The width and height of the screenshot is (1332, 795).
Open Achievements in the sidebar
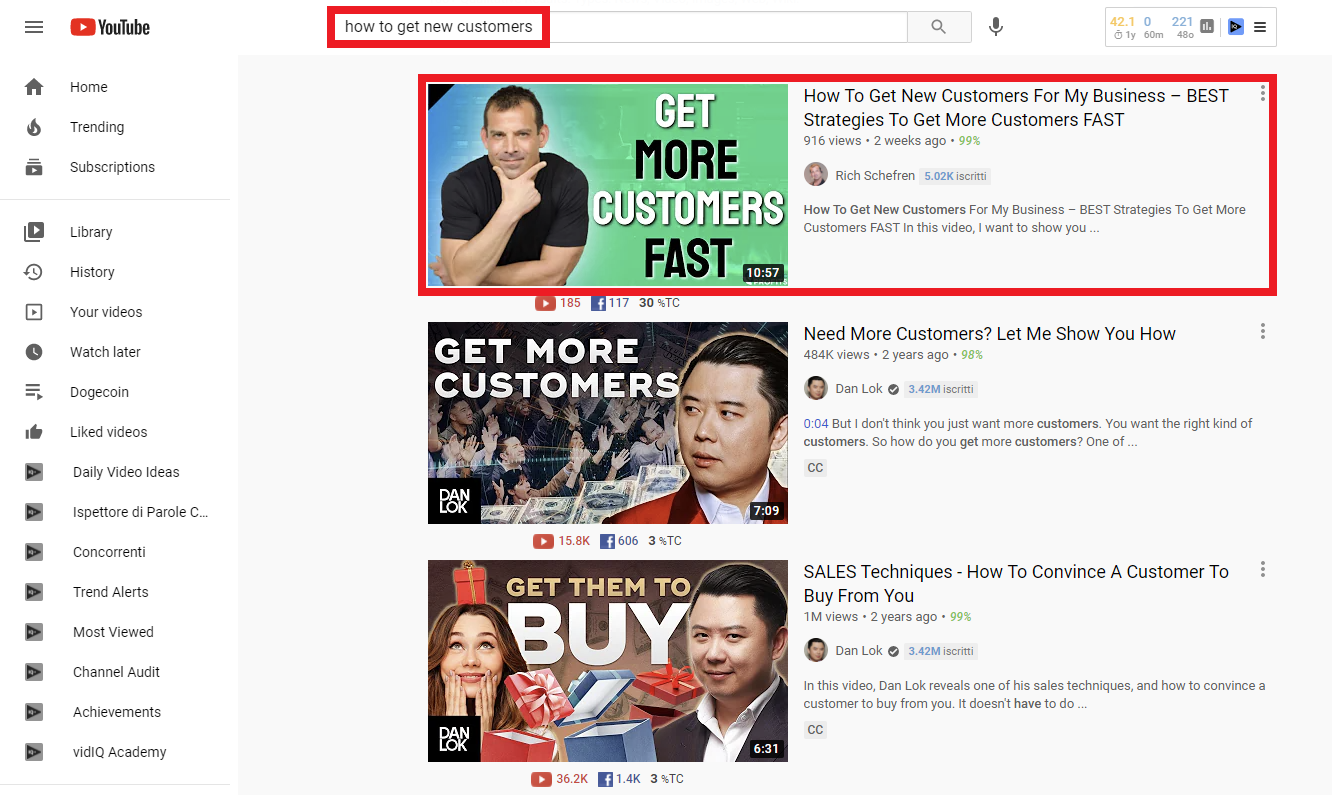117,712
